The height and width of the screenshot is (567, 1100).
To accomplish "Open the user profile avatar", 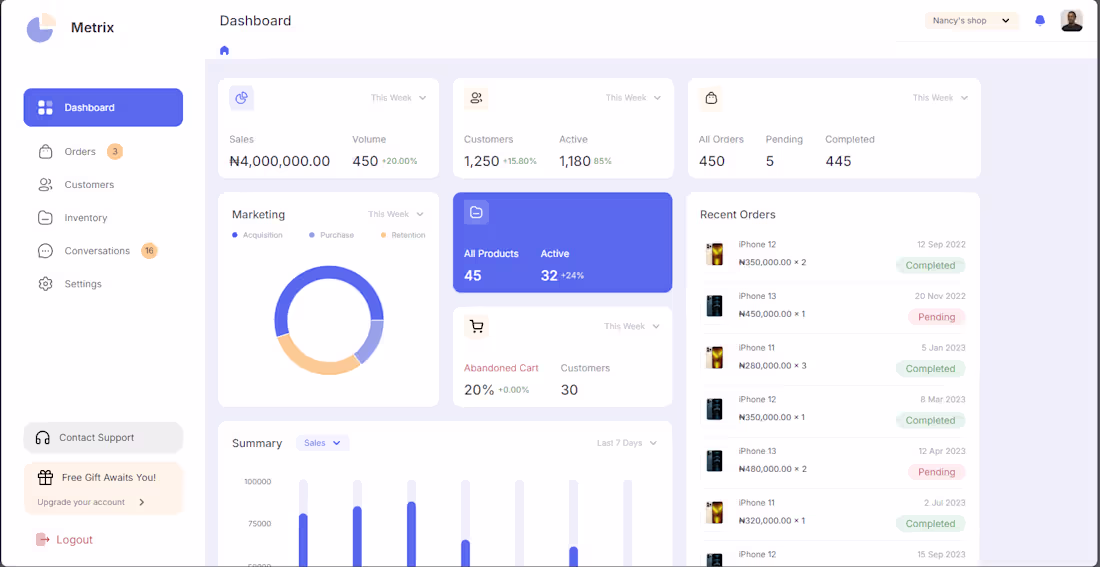I will pyautogui.click(x=1071, y=20).
